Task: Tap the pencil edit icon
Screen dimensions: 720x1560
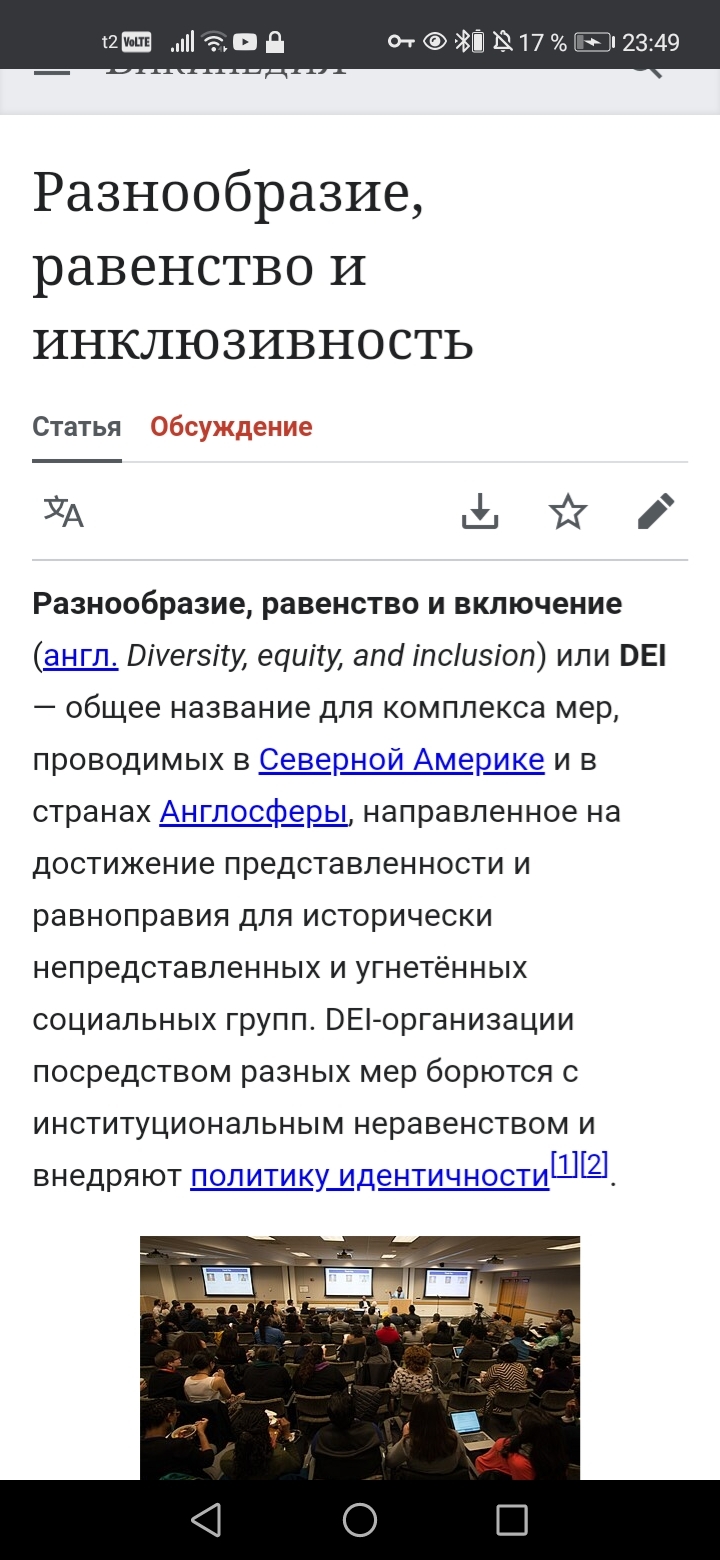Action: click(x=656, y=512)
